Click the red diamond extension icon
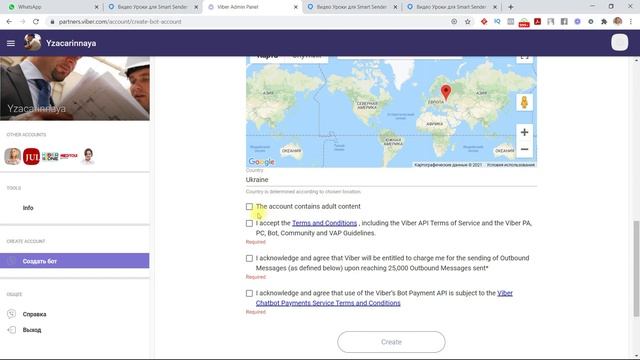This screenshot has height=360, width=640. [484, 22]
